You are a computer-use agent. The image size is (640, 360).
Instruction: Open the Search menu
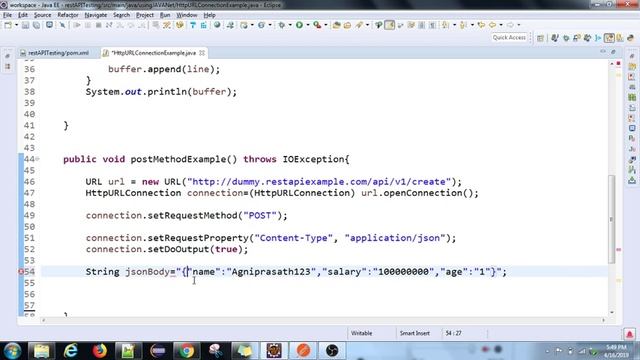[121, 15]
